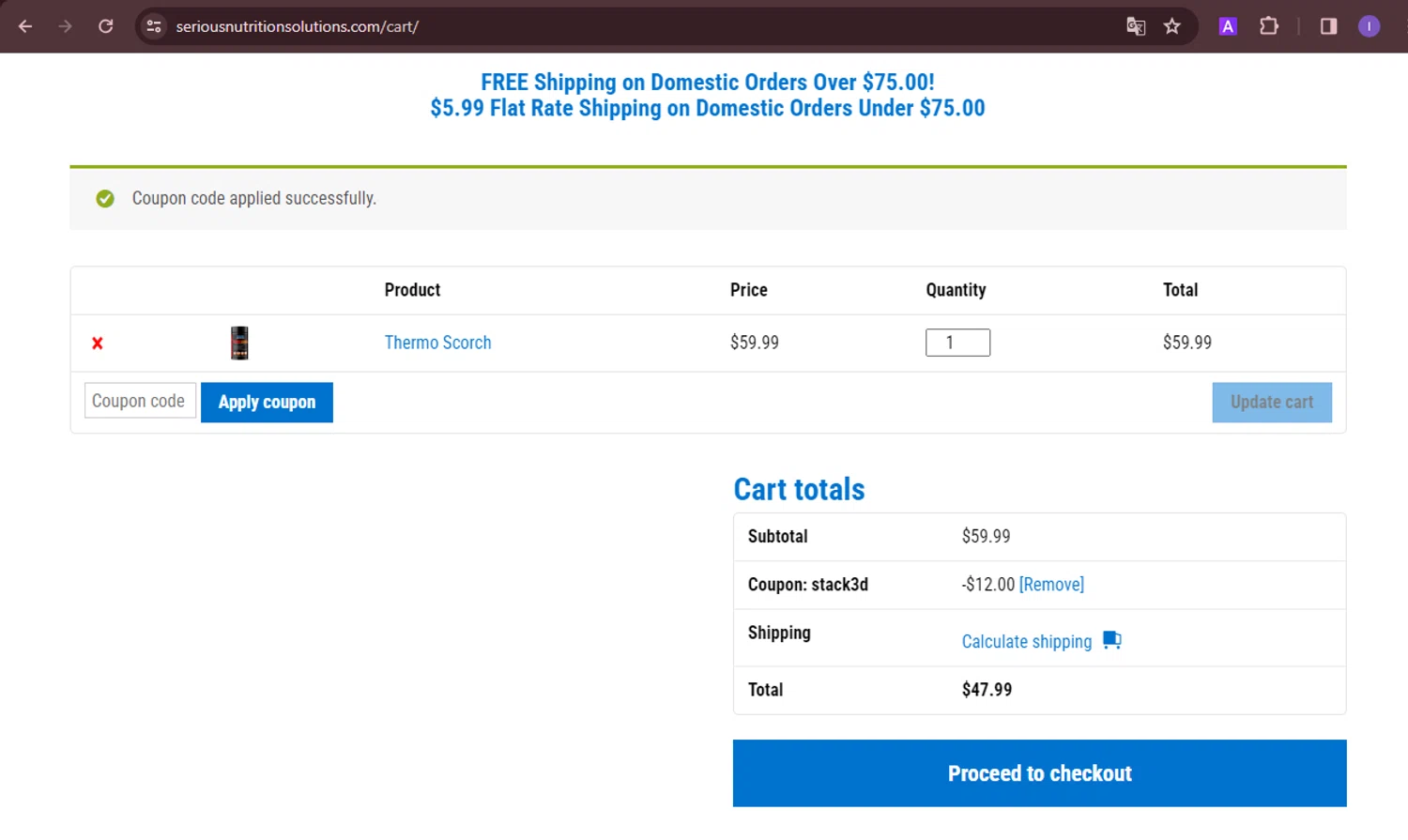Viewport: 1408px width, 840px height.
Task: Click the quantity field for Thermo Scorch
Action: click(x=957, y=343)
